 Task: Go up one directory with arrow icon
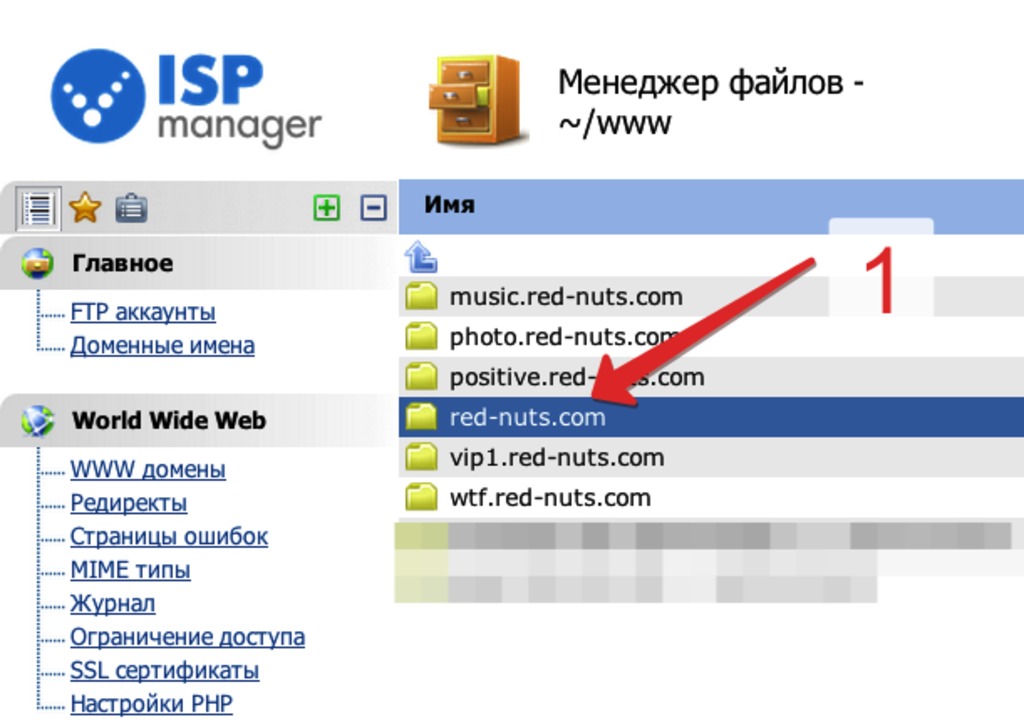click(x=421, y=256)
